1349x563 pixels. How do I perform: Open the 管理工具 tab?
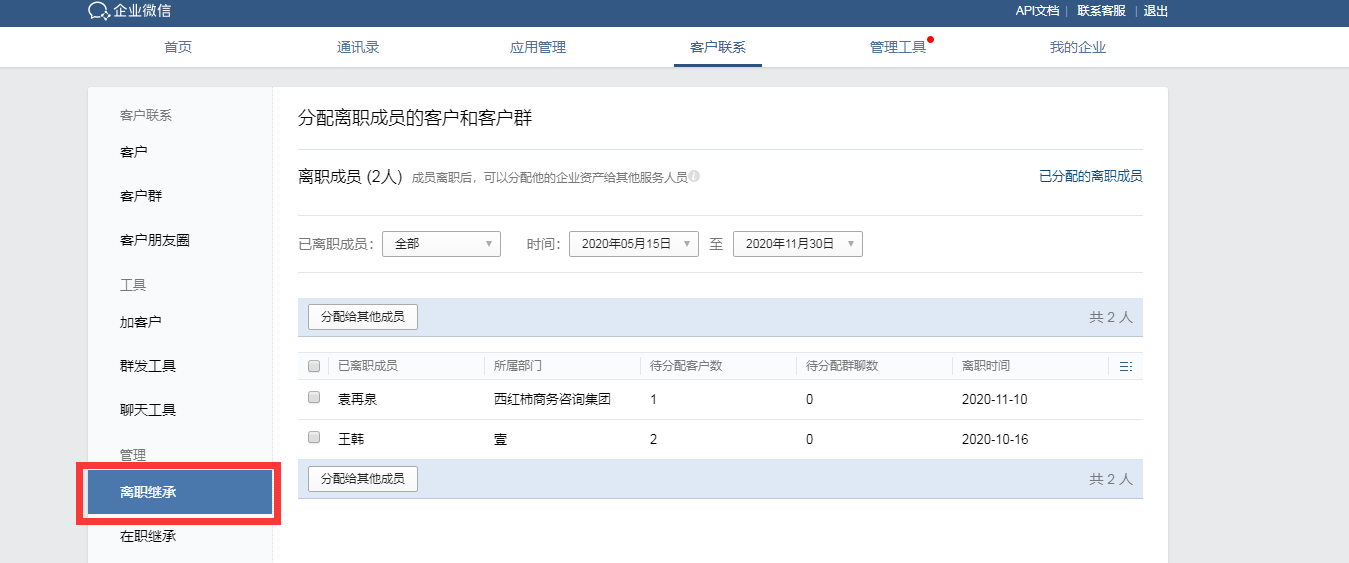click(898, 48)
